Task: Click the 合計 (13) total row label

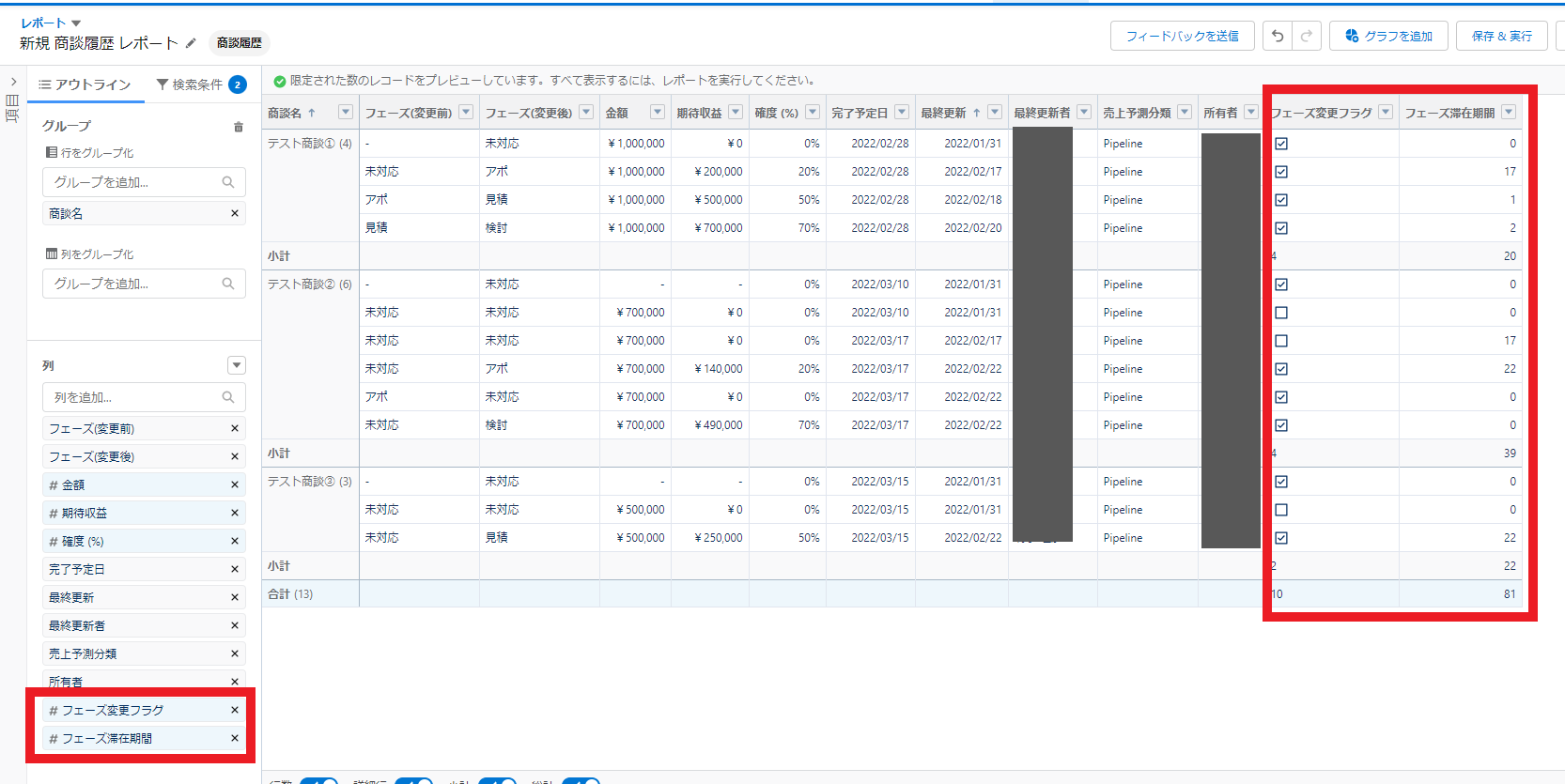Action: click(x=290, y=594)
